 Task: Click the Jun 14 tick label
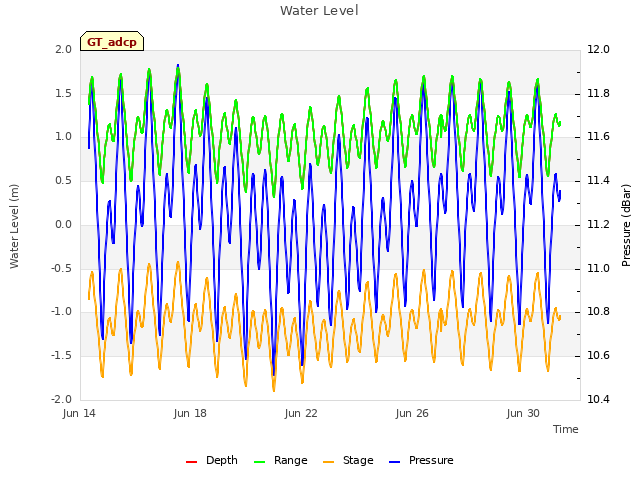pyautogui.click(x=79, y=413)
